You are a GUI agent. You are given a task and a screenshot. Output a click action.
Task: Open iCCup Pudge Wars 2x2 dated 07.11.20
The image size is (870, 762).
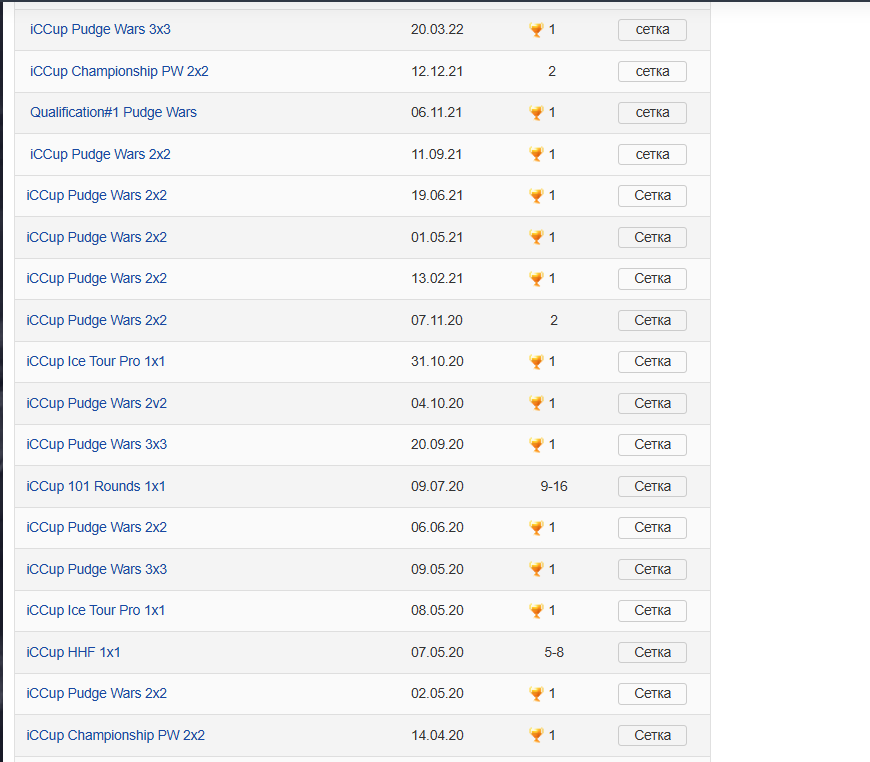coord(97,320)
